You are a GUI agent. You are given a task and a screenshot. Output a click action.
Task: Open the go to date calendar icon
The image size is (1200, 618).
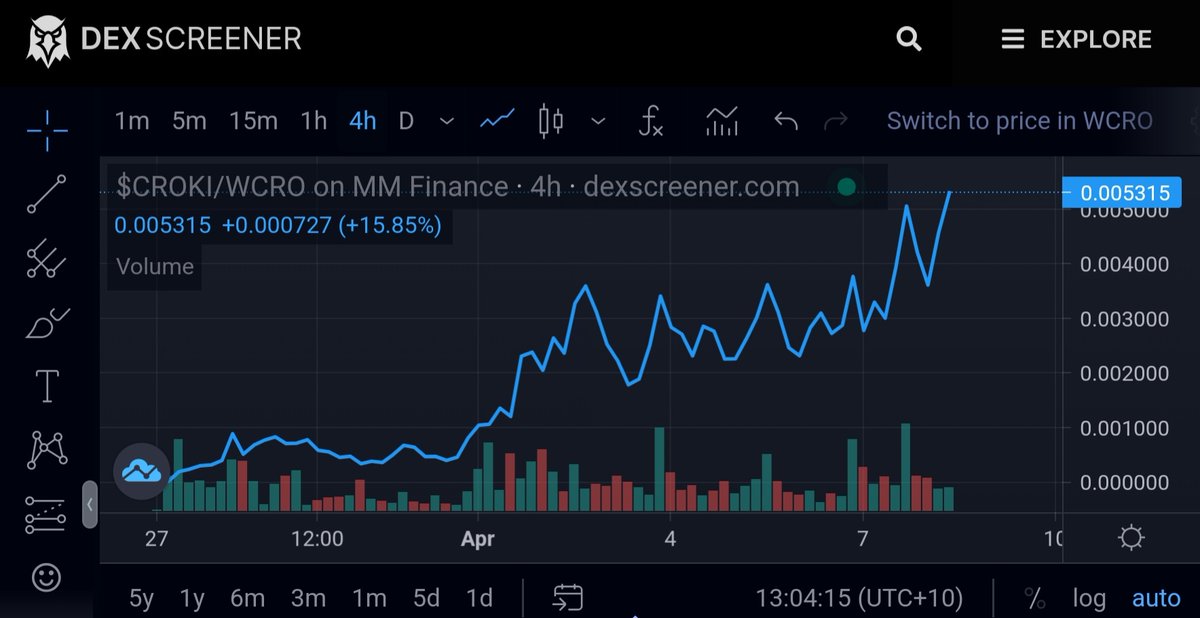[x=568, y=598]
